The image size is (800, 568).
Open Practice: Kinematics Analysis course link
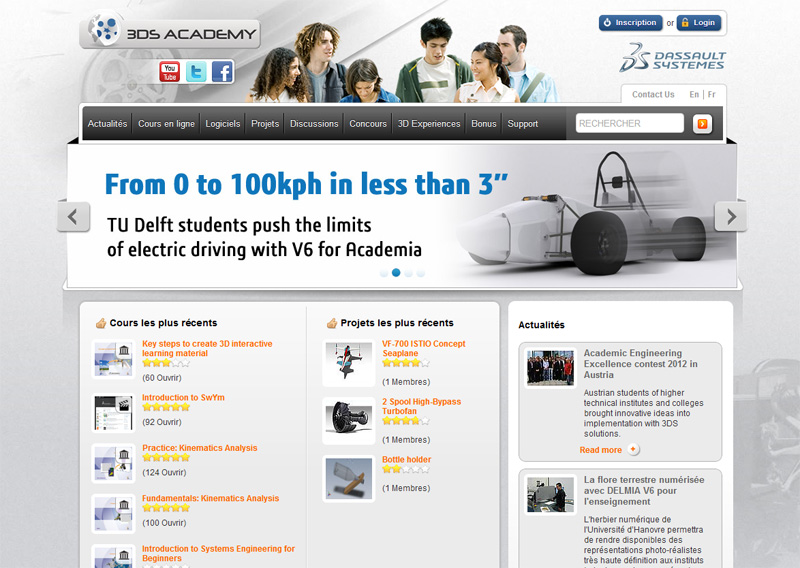[x=199, y=448]
